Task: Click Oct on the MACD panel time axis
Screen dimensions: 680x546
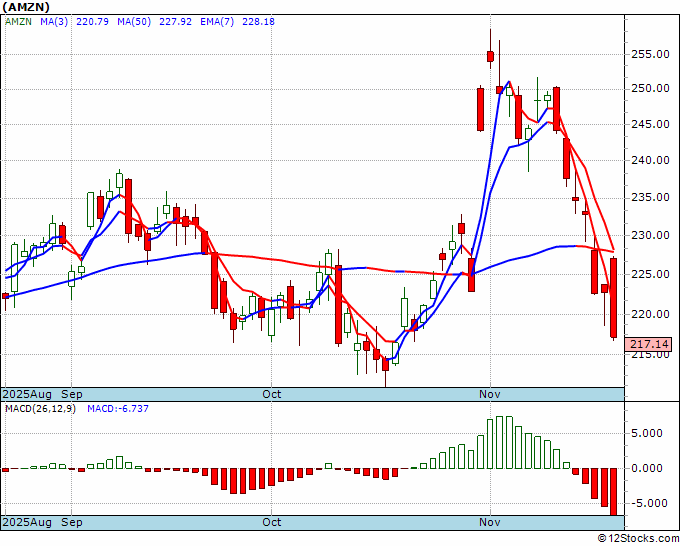Action: click(271, 522)
